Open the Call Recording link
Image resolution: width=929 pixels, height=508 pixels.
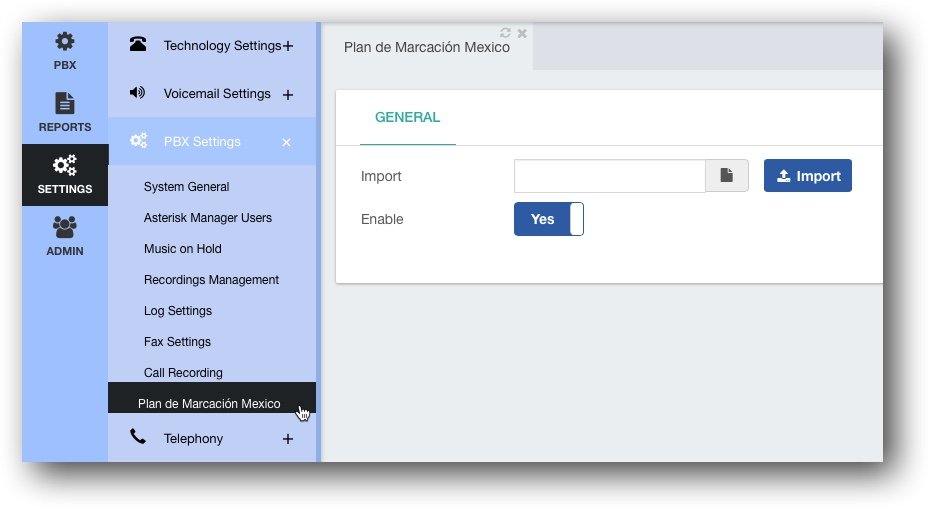point(183,373)
